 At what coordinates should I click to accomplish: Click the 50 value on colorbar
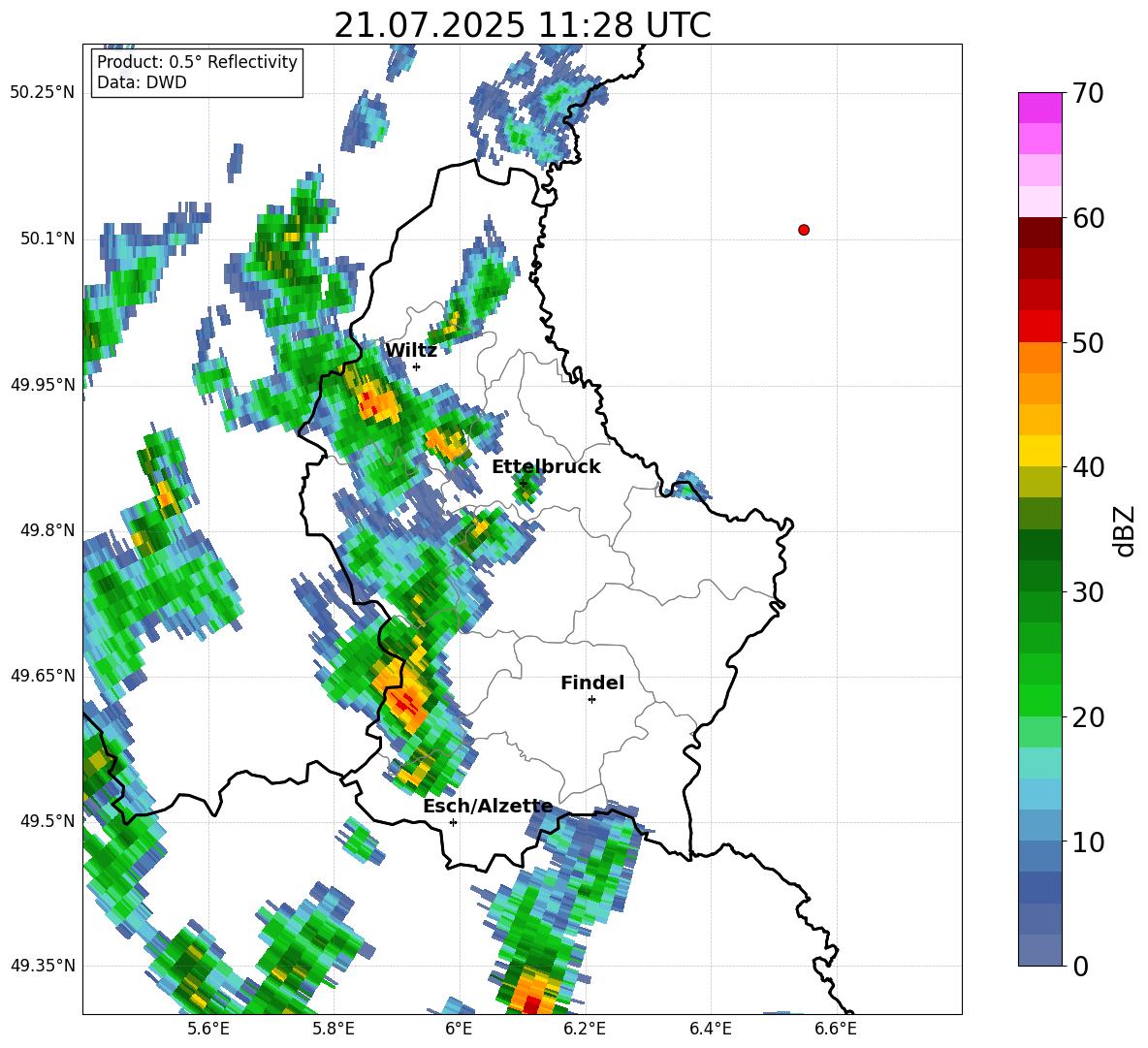(1087, 343)
